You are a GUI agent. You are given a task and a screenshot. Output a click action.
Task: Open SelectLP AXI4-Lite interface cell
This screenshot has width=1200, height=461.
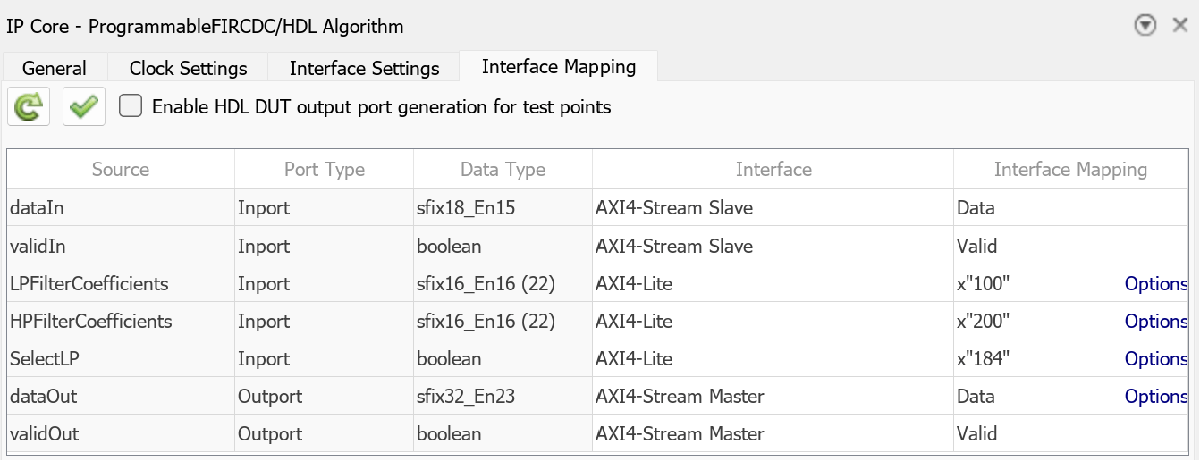(x=772, y=359)
